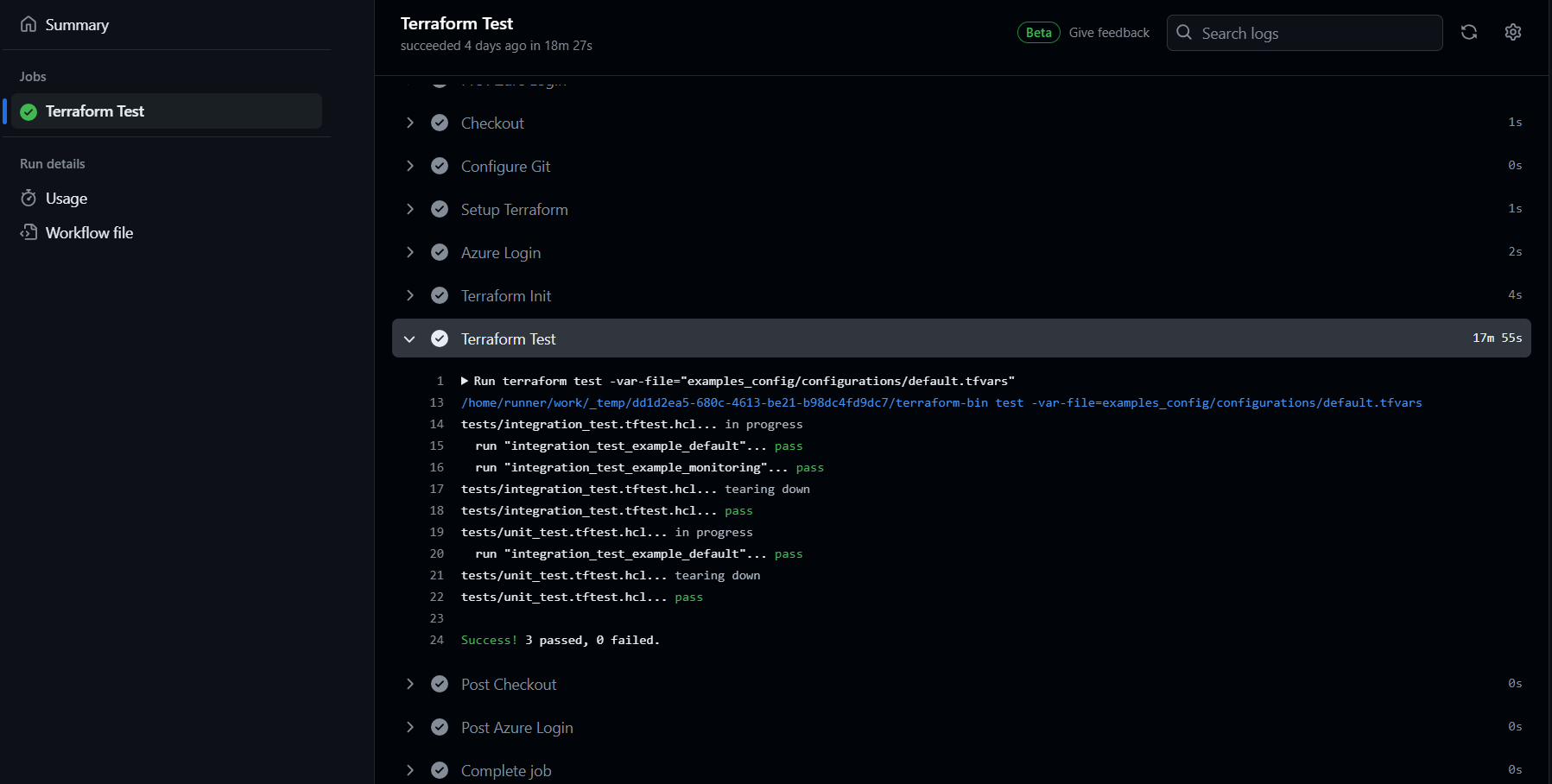Click the Azure Login status check icon
Screen dimensions: 1552x784
(x=440, y=252)
